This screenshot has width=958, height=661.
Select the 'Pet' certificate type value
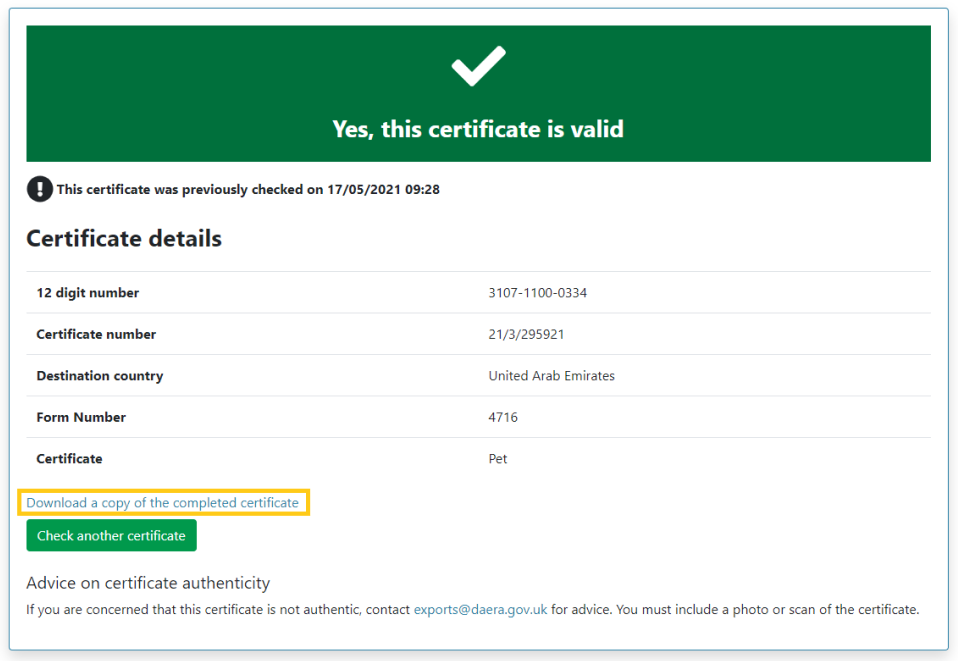tap(498, 459)
